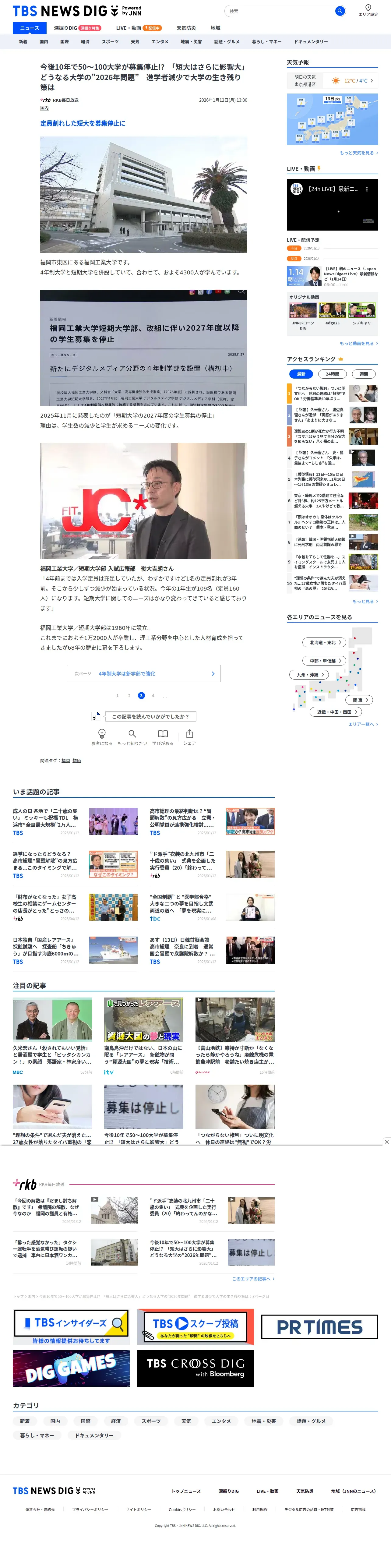Screen dimensions: 391x1568
Task: Click もっと動画を見る link
Action: coord(359,343)
